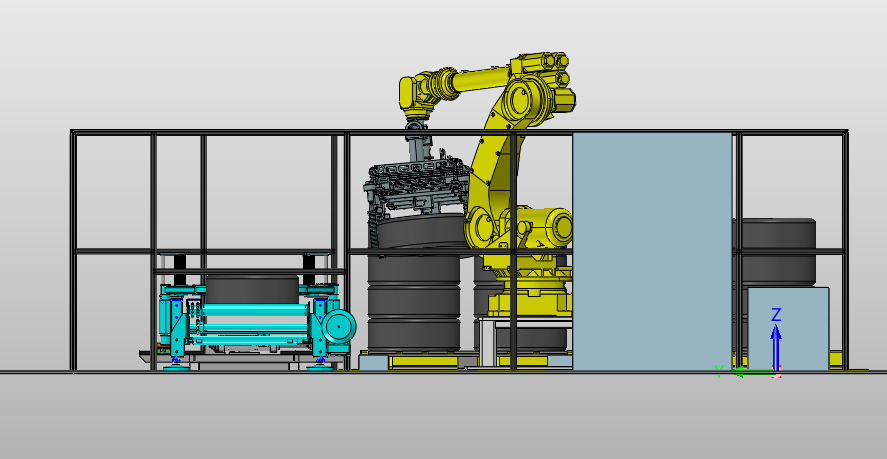Select the large blue-gray panel
This screenshot has width=887, height=459.
[x=652, y=251]
